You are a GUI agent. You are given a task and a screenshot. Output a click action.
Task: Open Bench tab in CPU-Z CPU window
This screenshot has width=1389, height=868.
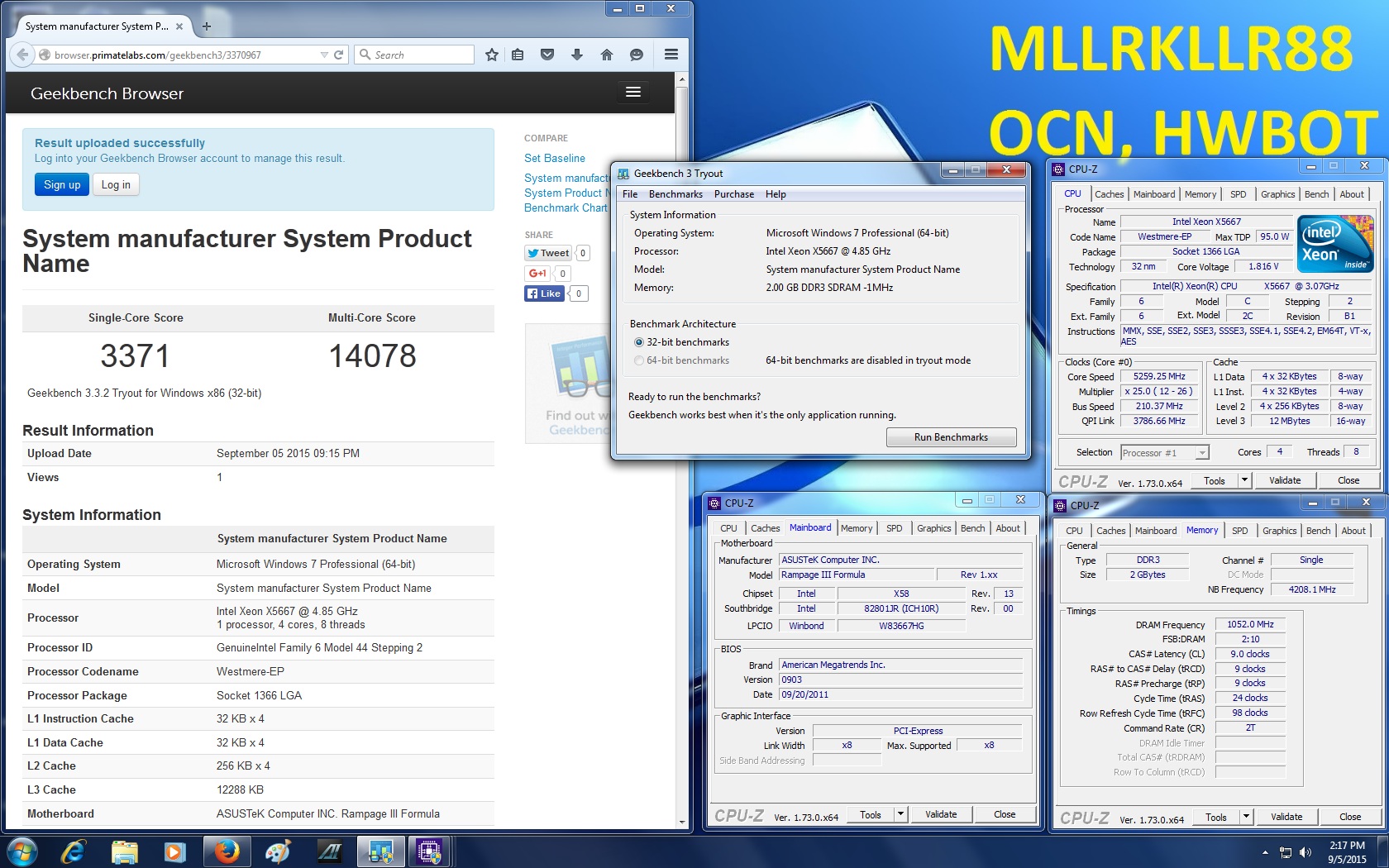[1316, 194]
